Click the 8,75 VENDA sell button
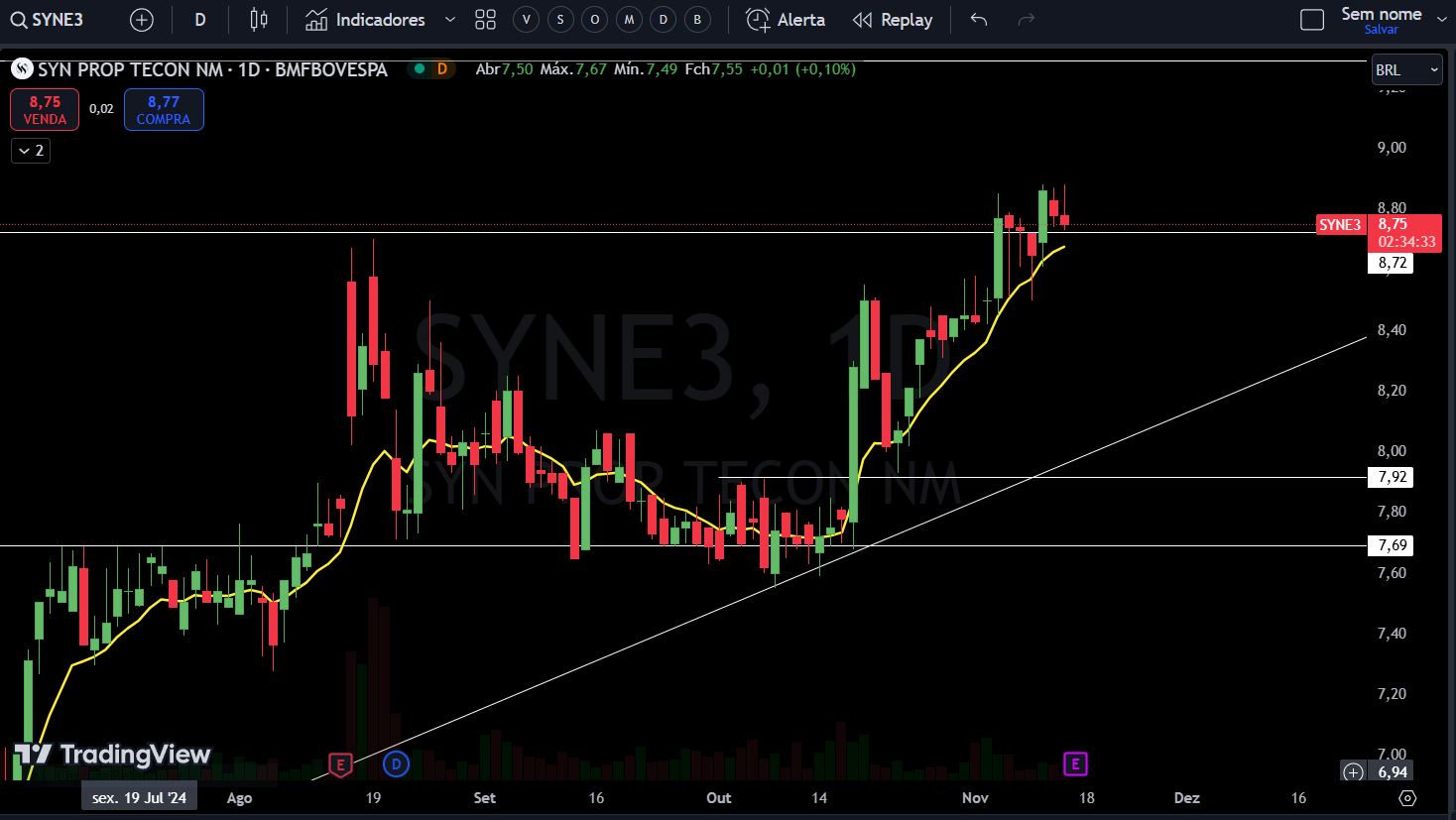 tap(45, 109)
